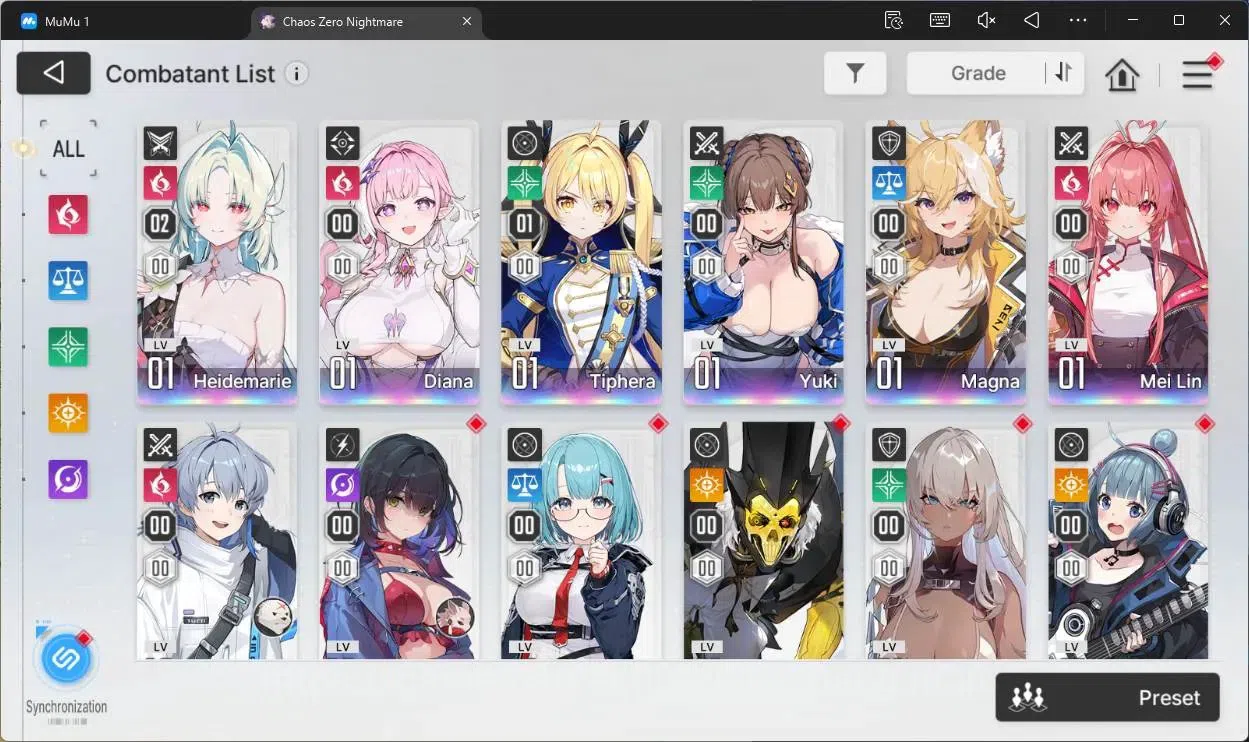Select the ALL attribute filter
Screen dimensions: 1249x742
coord(68,149)
